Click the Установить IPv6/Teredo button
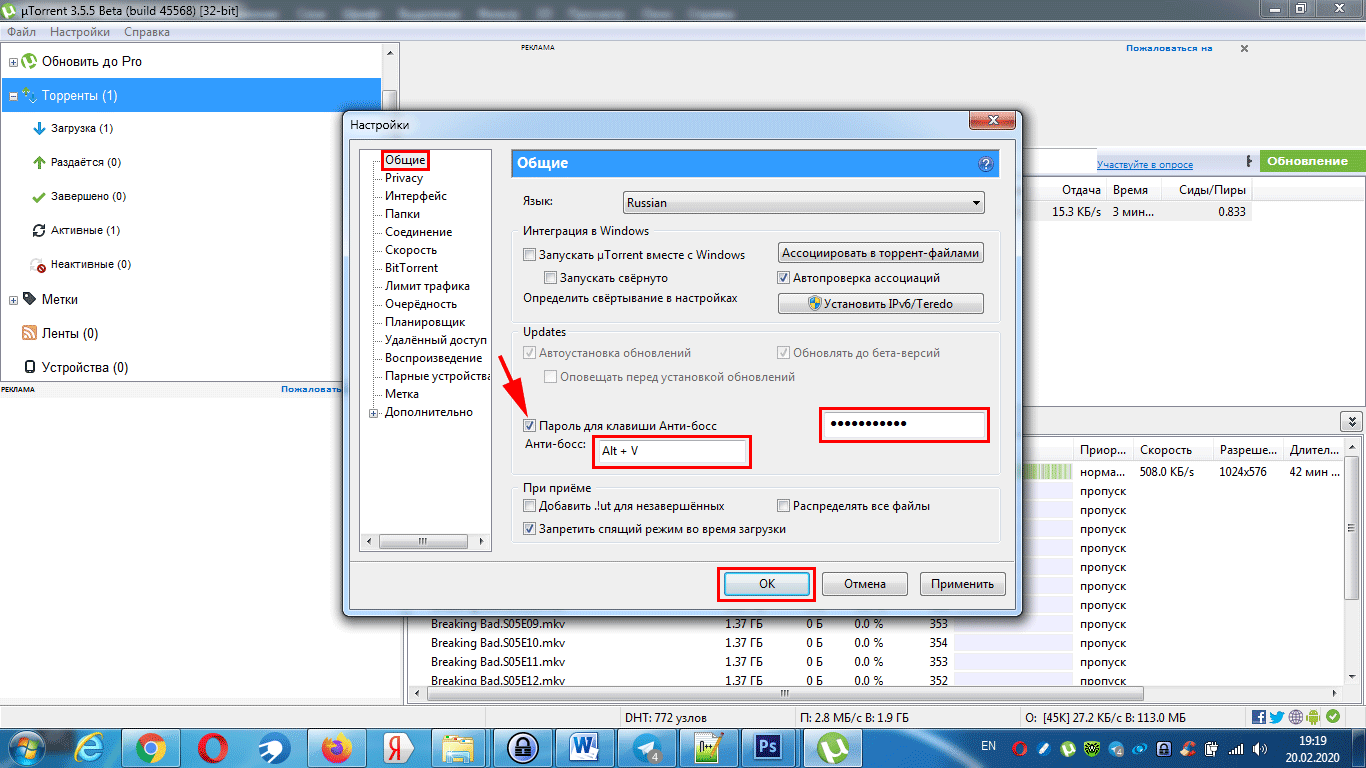The image size is (1366, 768). (880, 304)
